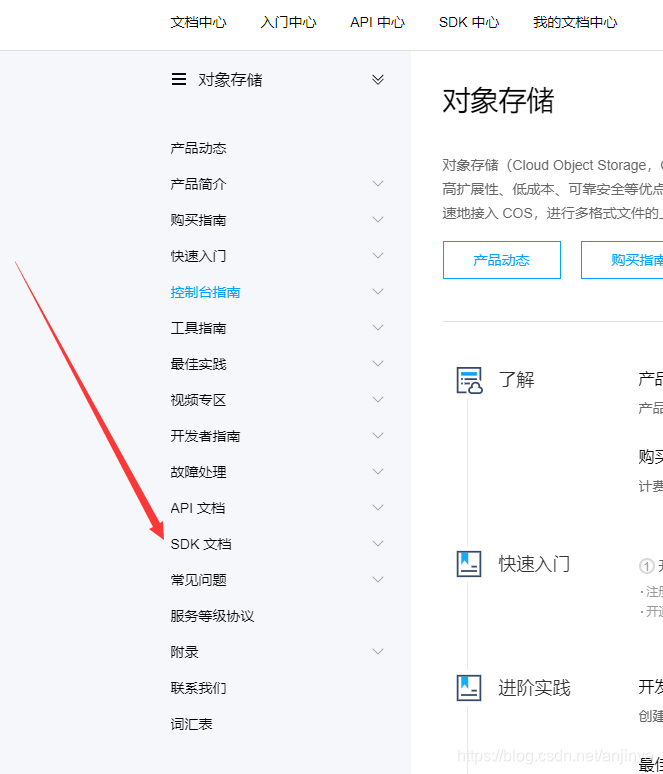Select 附录 in the sidebar

click(185, 653)
